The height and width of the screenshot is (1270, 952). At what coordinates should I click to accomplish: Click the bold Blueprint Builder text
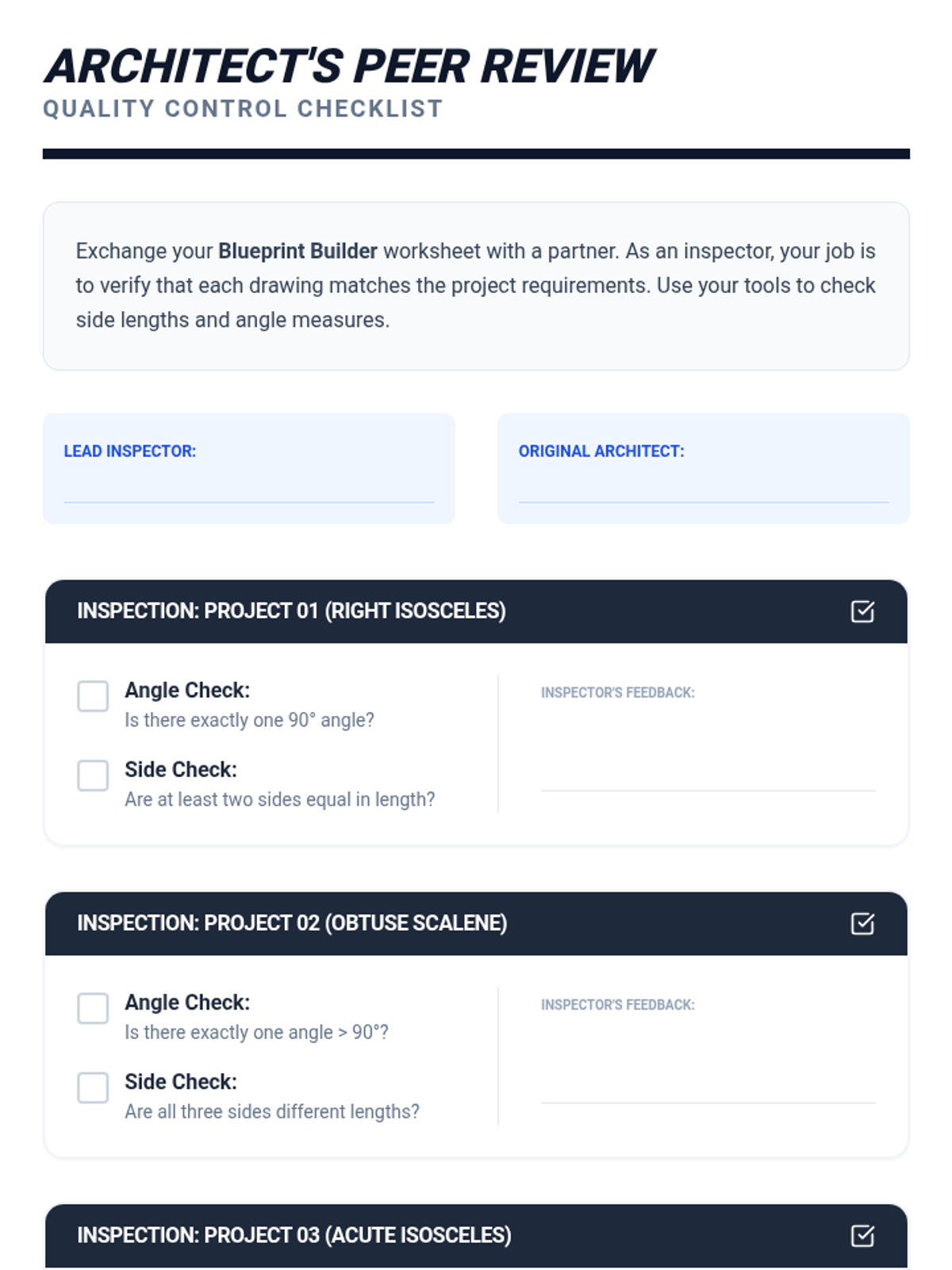click(x=297, y=251)
